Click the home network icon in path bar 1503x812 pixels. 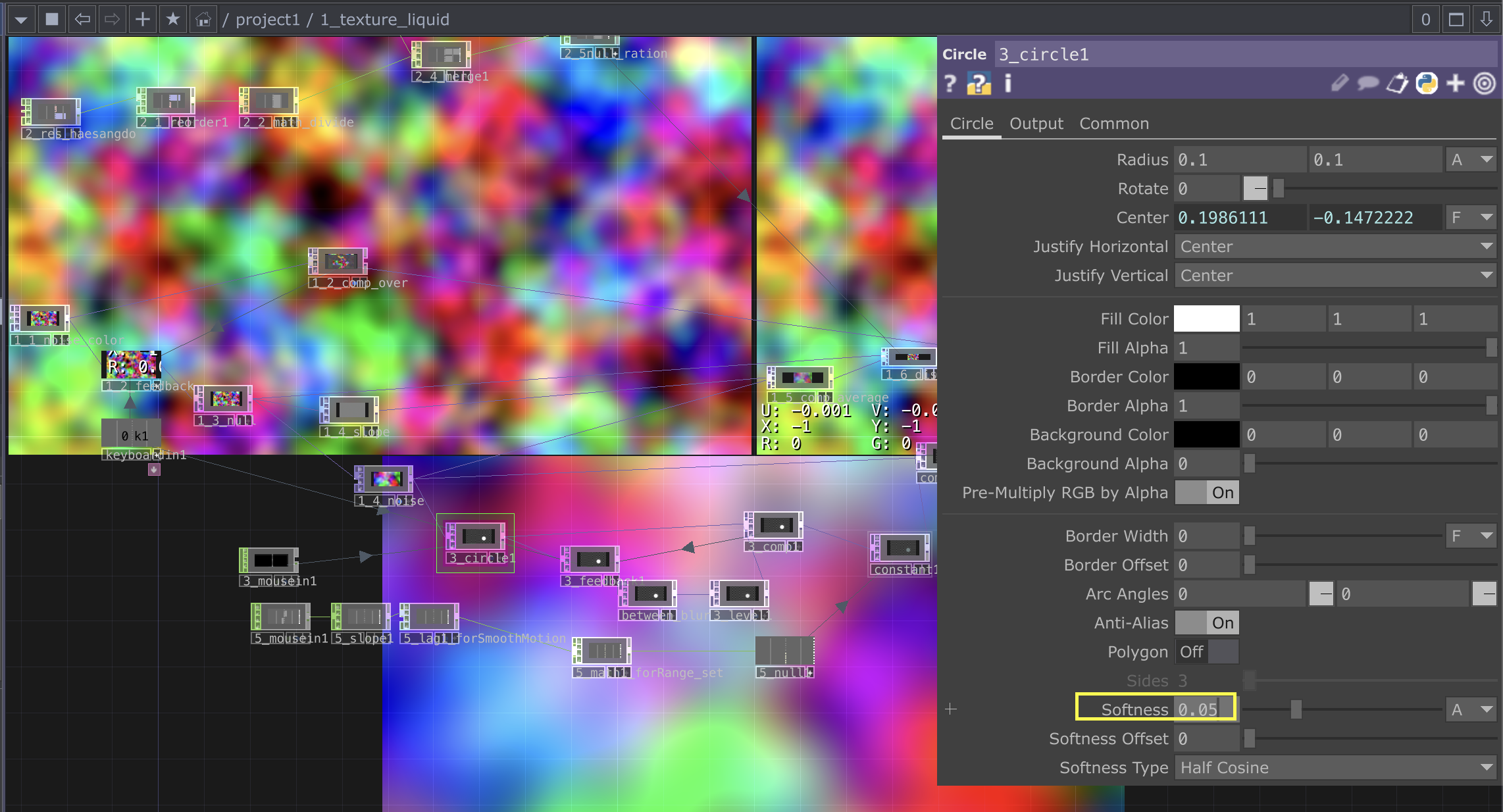(203, 20)
